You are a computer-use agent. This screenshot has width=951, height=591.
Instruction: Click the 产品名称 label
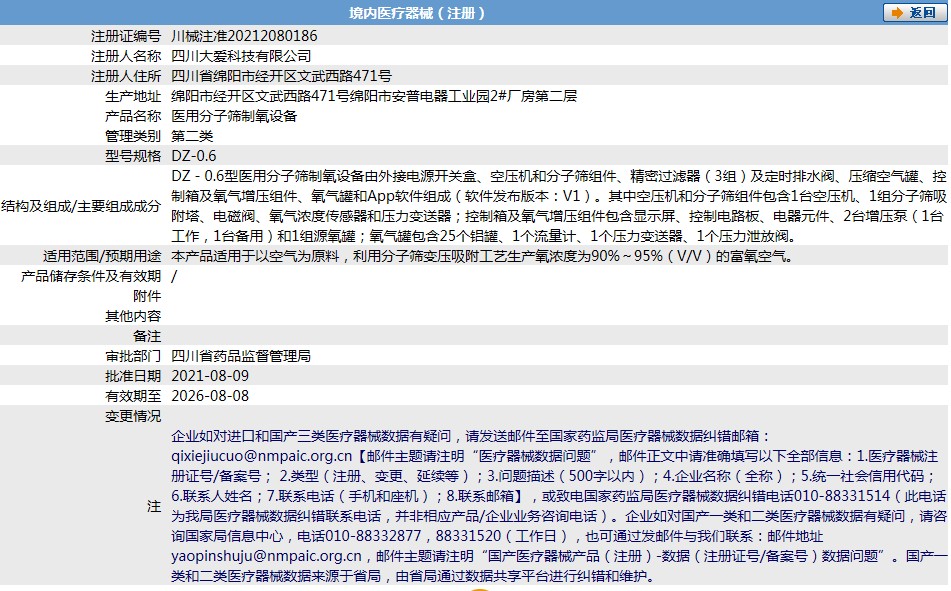(x=133, y=116)
